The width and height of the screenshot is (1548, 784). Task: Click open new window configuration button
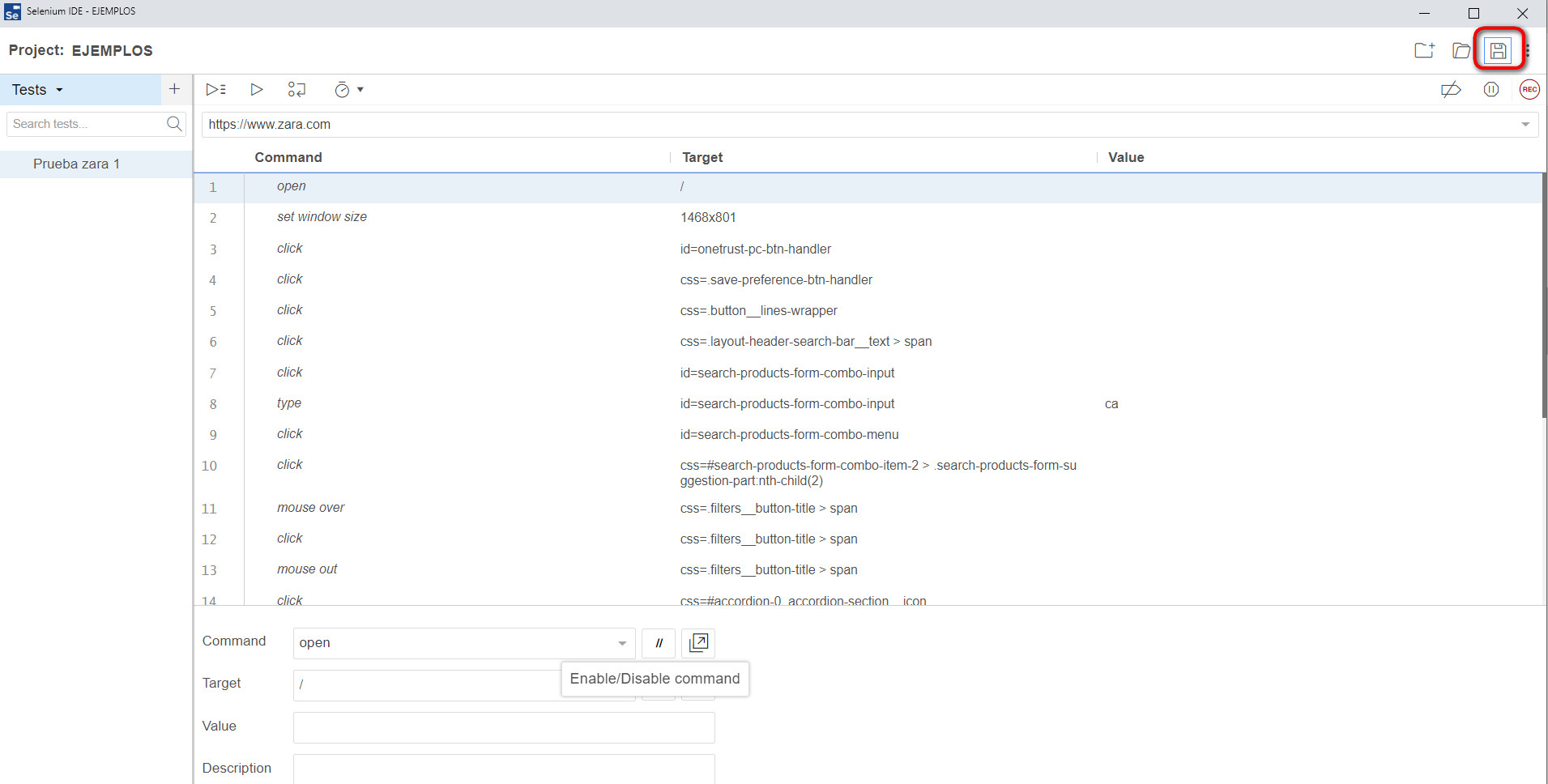(698, 643)
